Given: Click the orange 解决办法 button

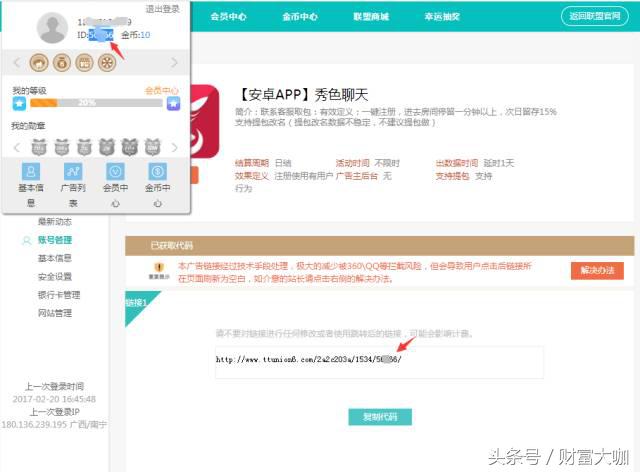Looking at the screenshot, I should pos(597,271).
